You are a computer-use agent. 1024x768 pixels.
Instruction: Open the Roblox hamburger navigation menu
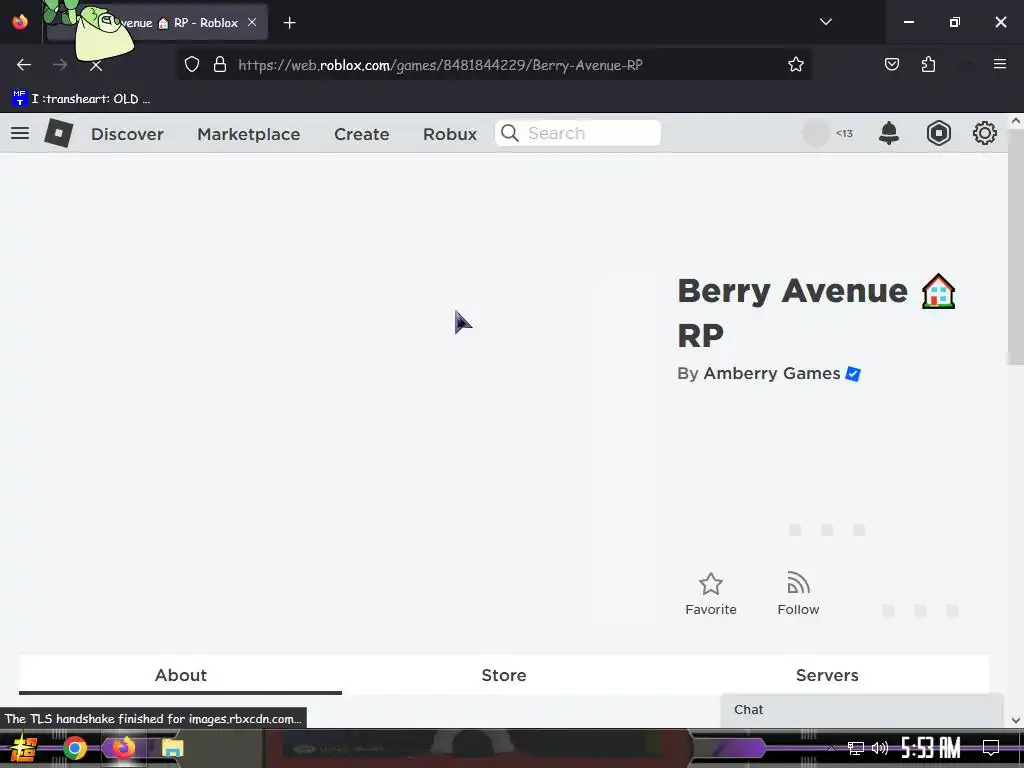pyautogui.click(x=20, y=133)
